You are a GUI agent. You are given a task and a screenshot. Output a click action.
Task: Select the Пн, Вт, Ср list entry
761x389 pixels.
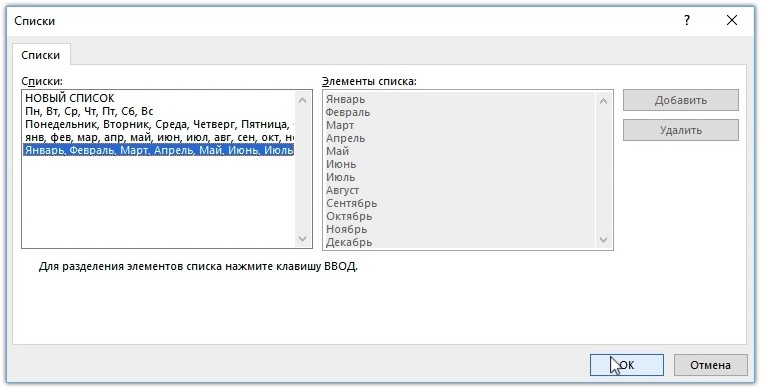pyautogui.click(x=159, y=111)
